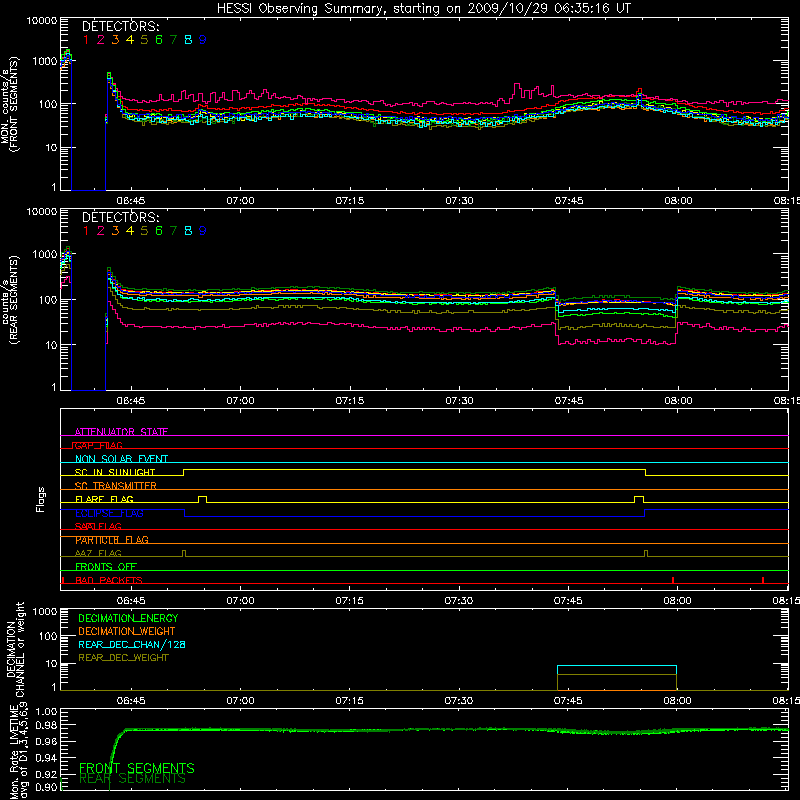This screenshot has width=800, height=800.
Task: Select detector 6 in rear segments legend
Action: point(159,231)
